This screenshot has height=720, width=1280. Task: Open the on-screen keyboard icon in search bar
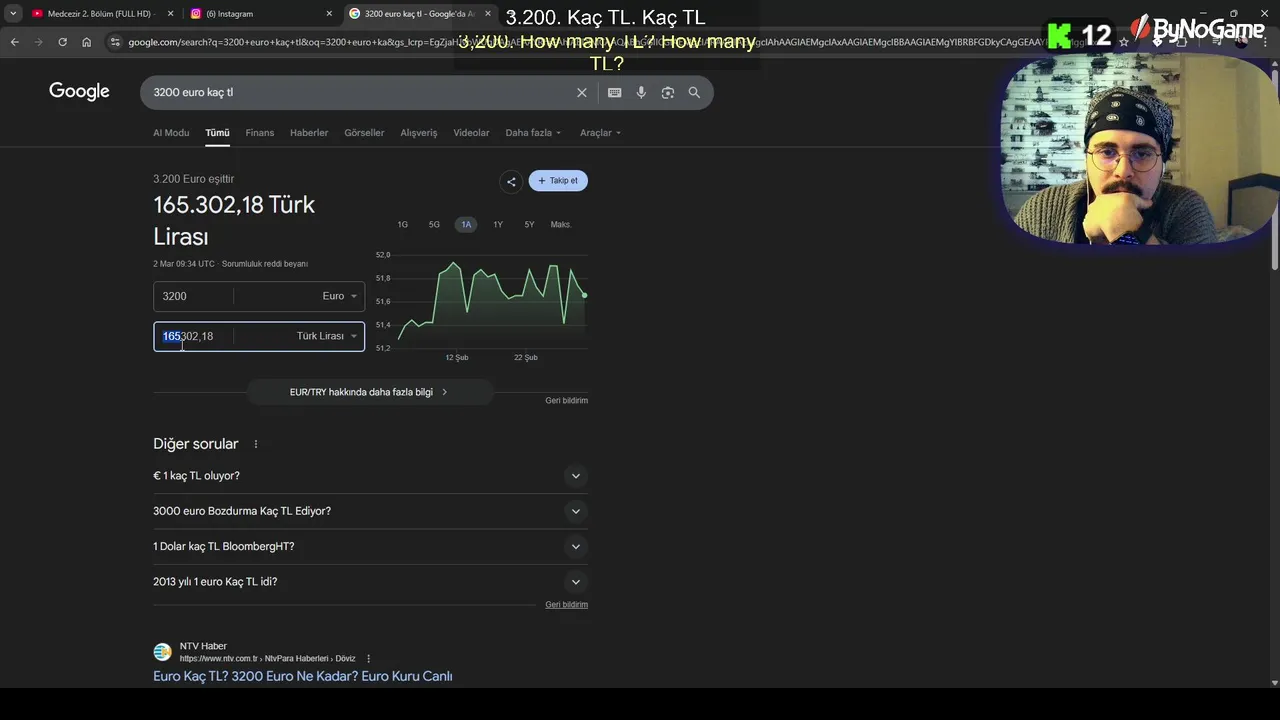coord(614,92)
